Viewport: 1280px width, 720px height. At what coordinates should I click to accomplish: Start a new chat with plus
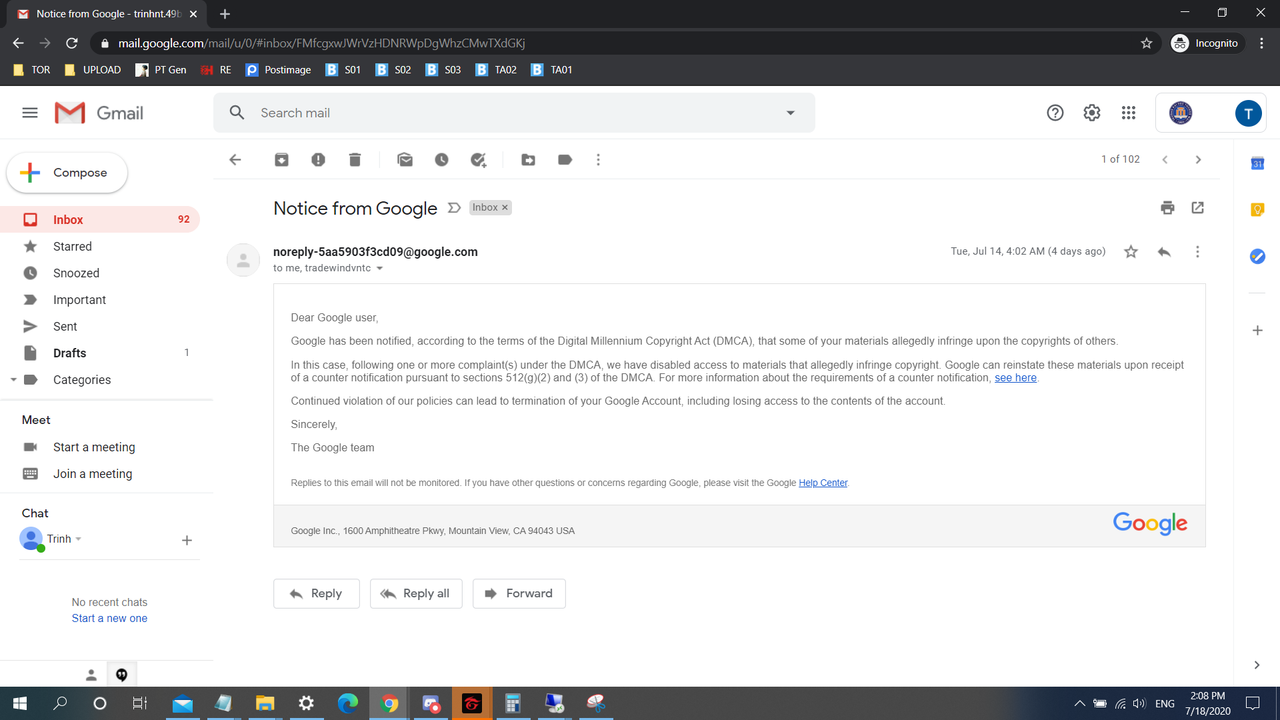click(x=186, y=540)
